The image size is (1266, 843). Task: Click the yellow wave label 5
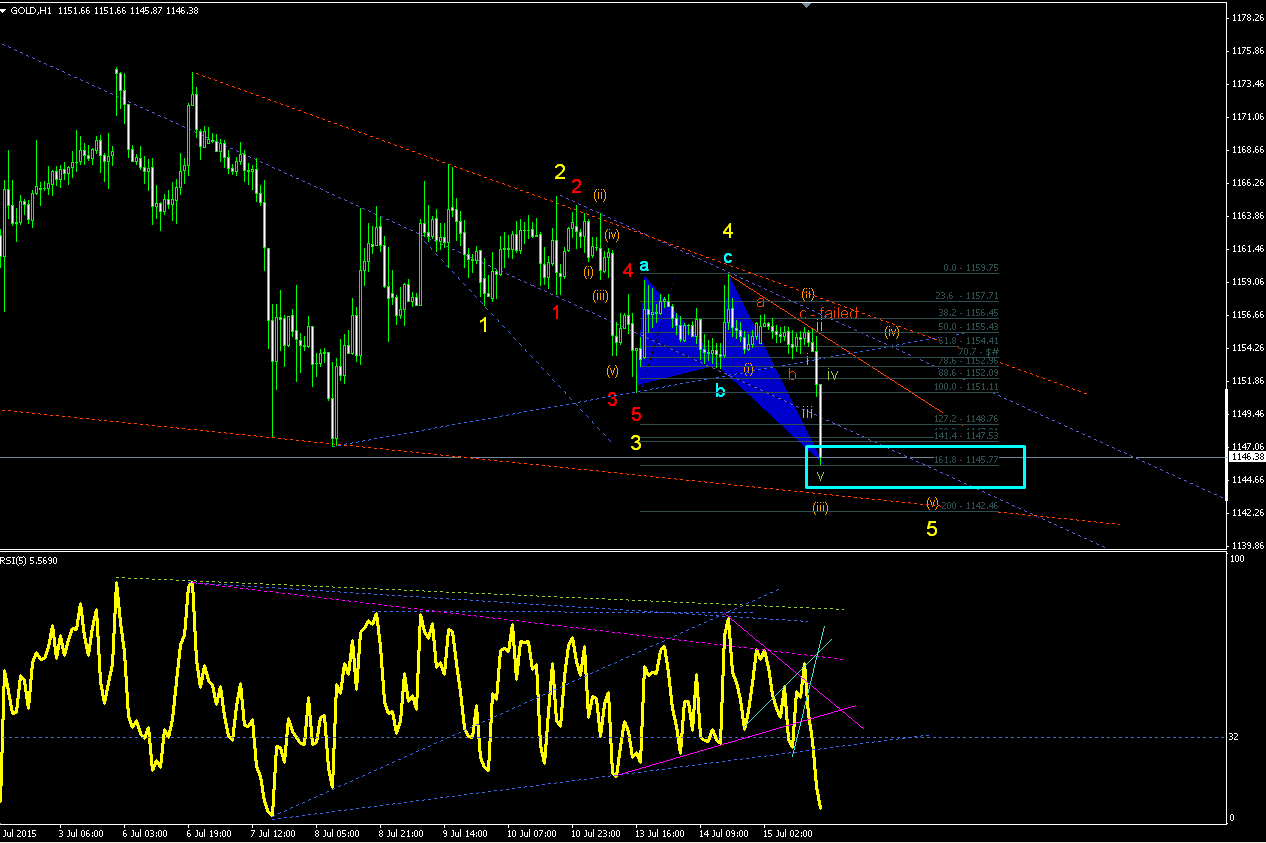coord(931,529)
